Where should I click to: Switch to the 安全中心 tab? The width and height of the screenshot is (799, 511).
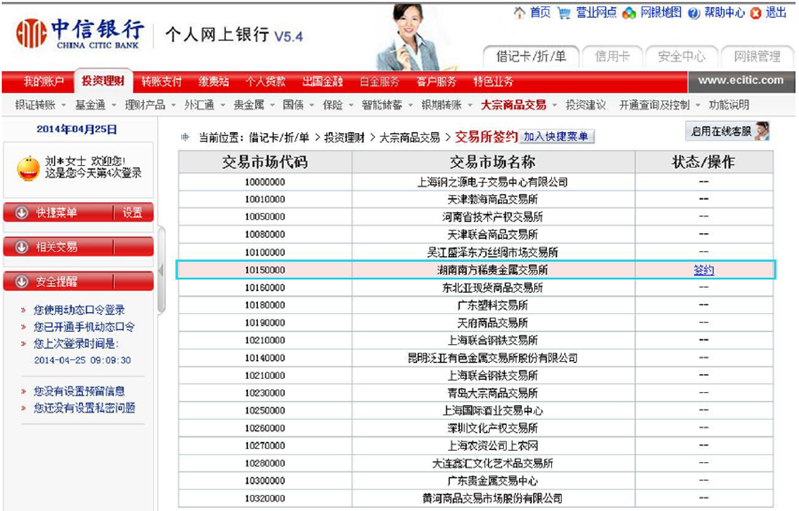click(x=682, y=57)
